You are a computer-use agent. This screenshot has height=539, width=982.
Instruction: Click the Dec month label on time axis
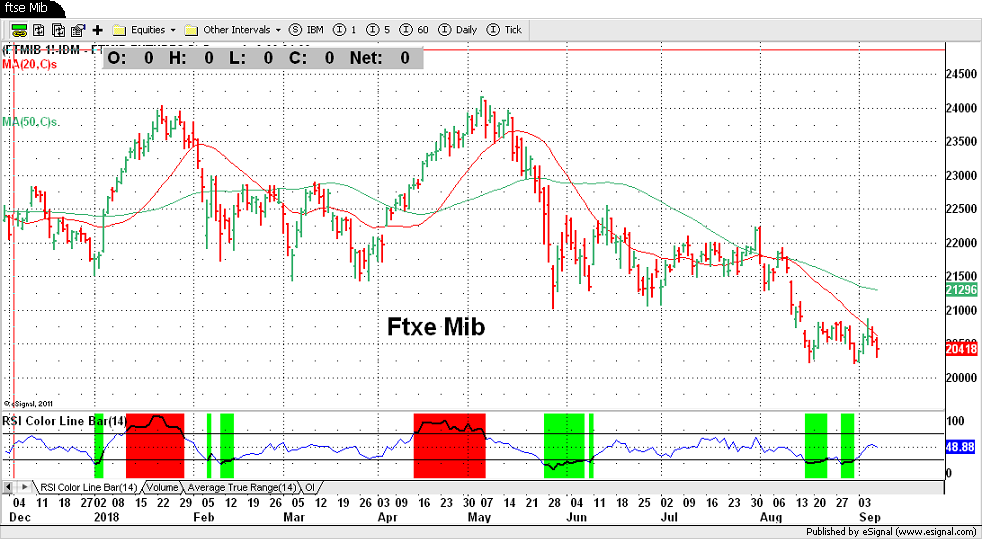pos(18,518)
